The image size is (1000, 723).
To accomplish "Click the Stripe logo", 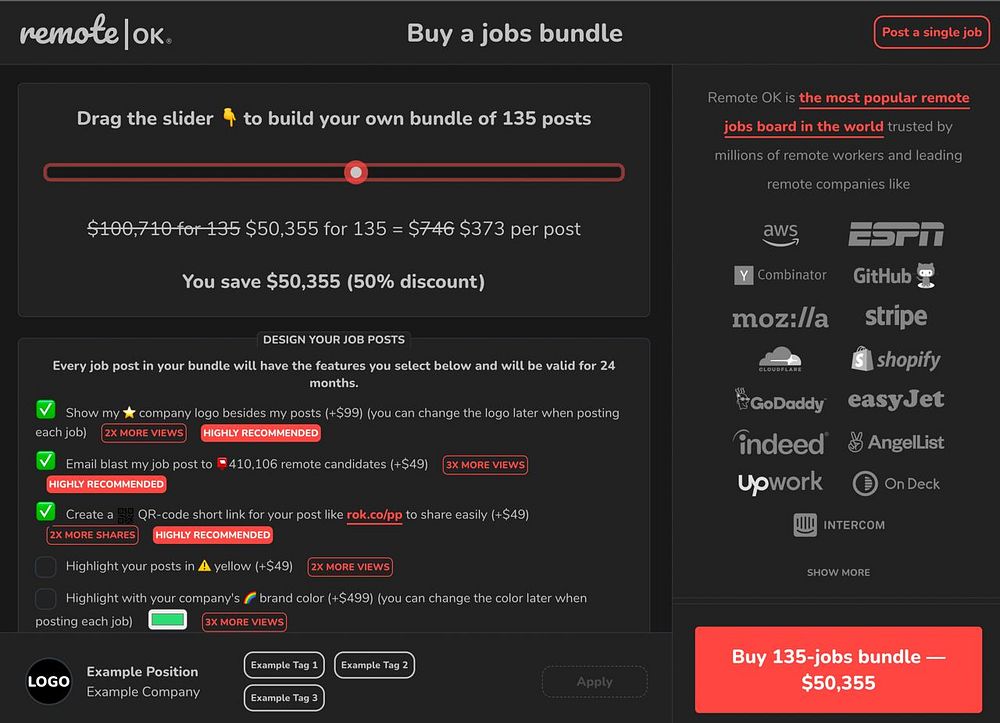I will [x=895, y=317].
